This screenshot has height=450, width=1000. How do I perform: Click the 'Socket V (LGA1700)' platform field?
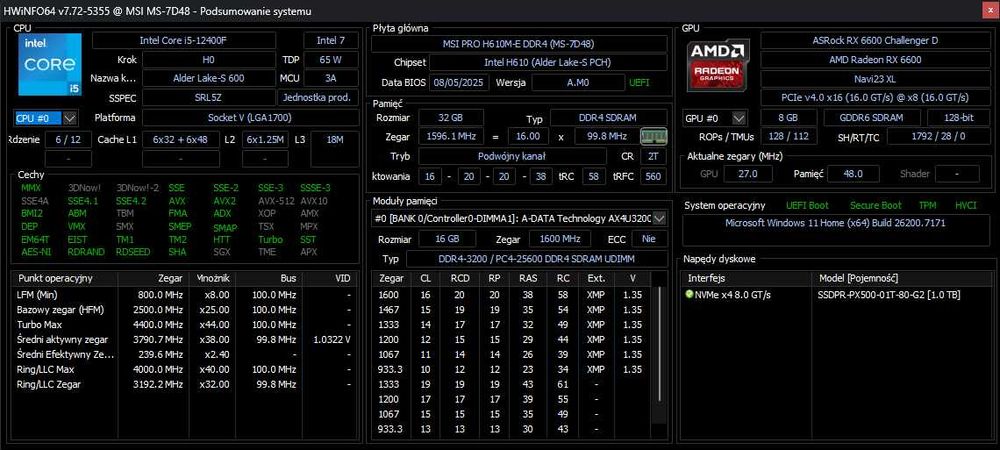250,118
